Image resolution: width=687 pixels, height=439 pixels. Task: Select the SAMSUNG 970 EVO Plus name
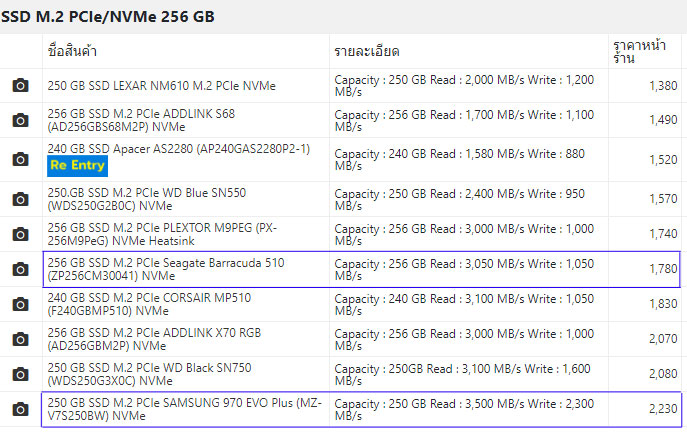pos(184,409)
